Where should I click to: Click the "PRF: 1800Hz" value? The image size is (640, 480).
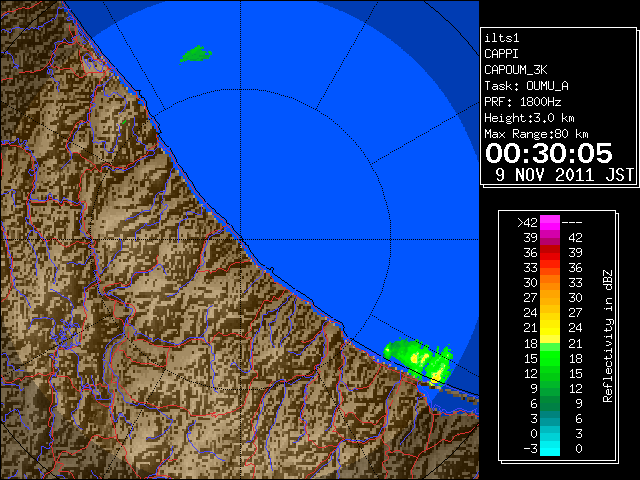[522, 102]
